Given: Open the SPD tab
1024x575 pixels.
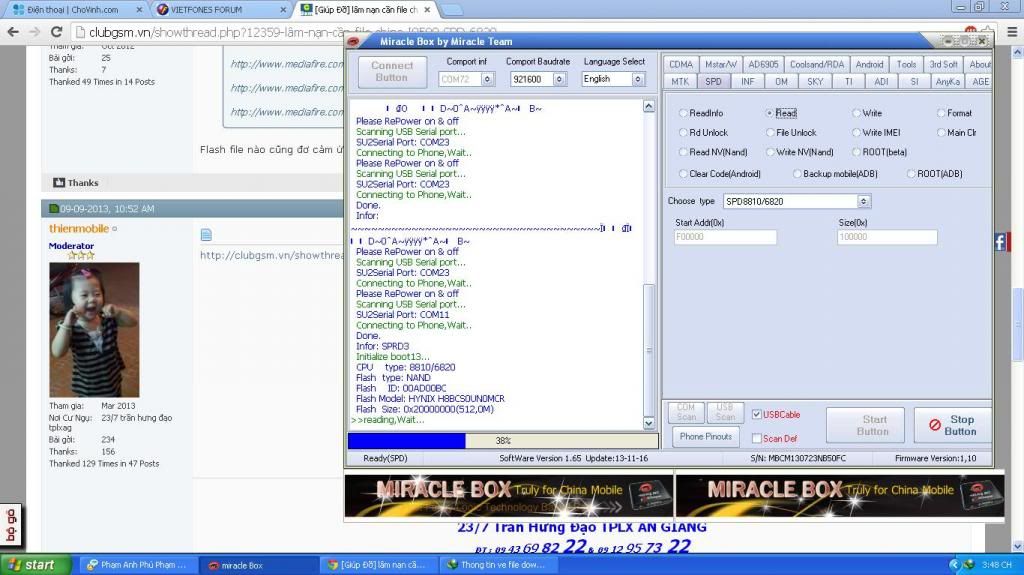Looking at the screenshot, I should pos(713,82).
